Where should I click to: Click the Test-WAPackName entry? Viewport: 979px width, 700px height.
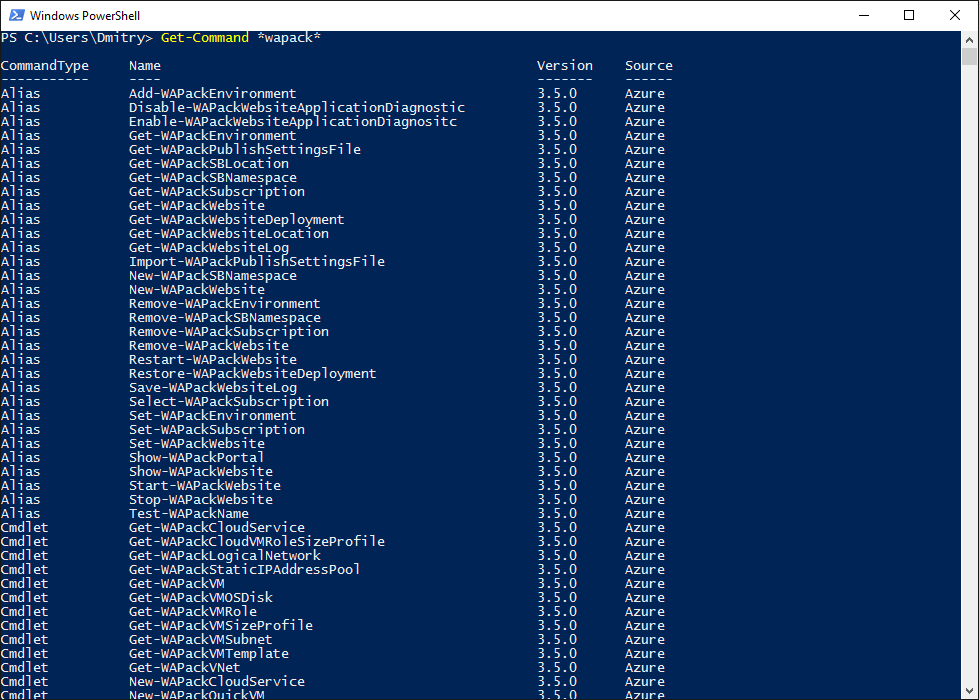tap(188, 514)
